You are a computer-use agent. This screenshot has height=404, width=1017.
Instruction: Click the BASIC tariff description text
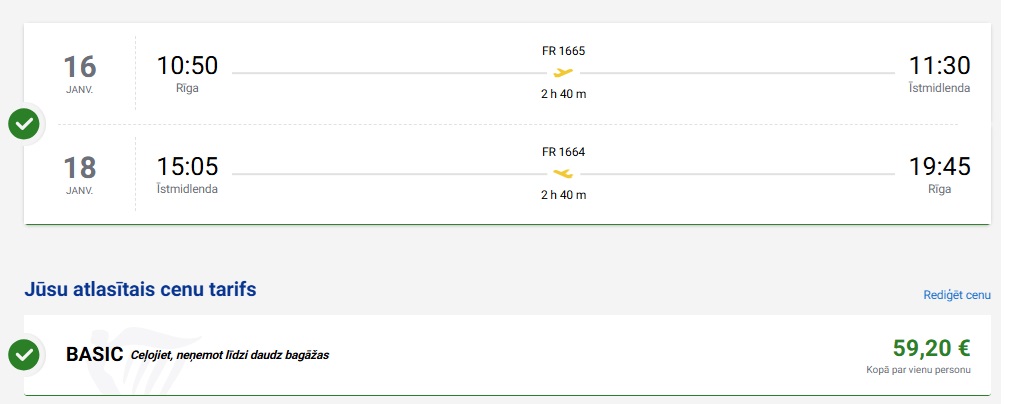point(230,355)
